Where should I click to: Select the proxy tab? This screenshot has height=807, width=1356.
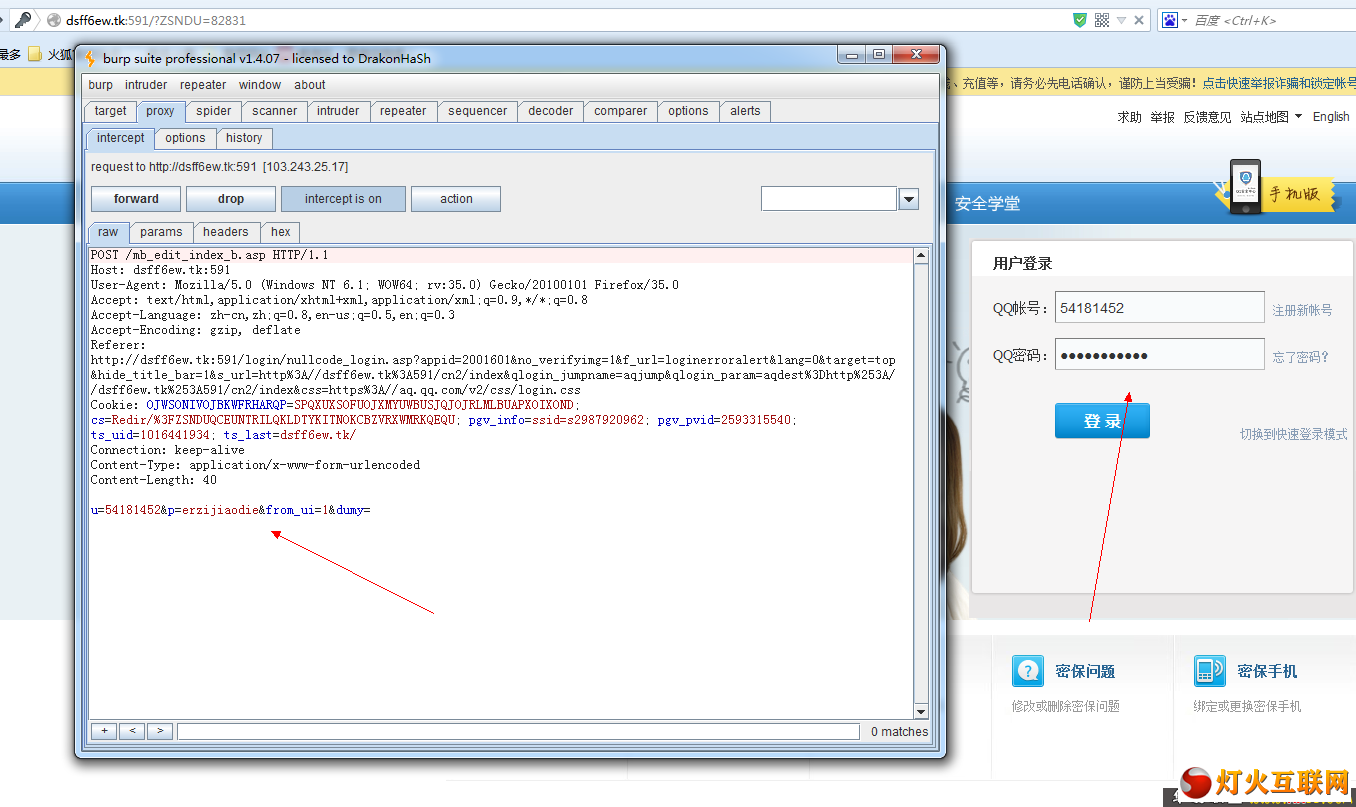pyautogui.click(x=160, y=111)
